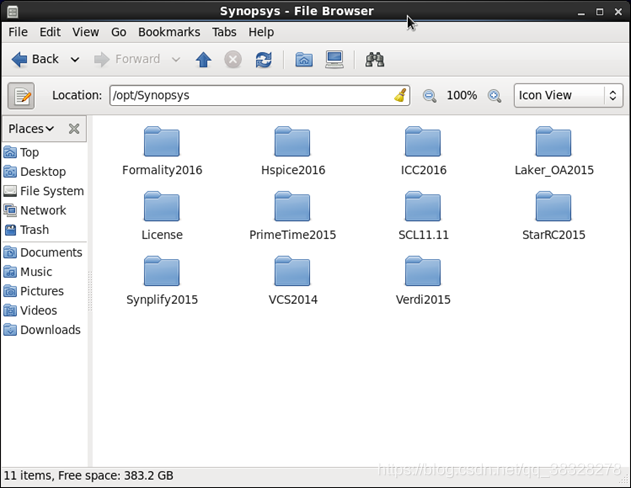Zoom out with magnifier minus icon
This screenshot has width=631, height=488.
pyautogui.click(x=429, y=96)
